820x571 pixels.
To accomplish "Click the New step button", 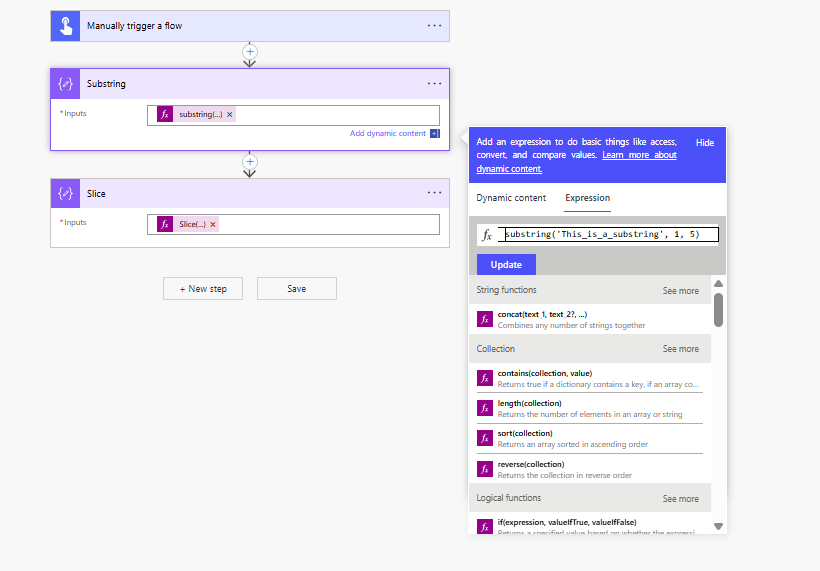I will click(203, 289).
